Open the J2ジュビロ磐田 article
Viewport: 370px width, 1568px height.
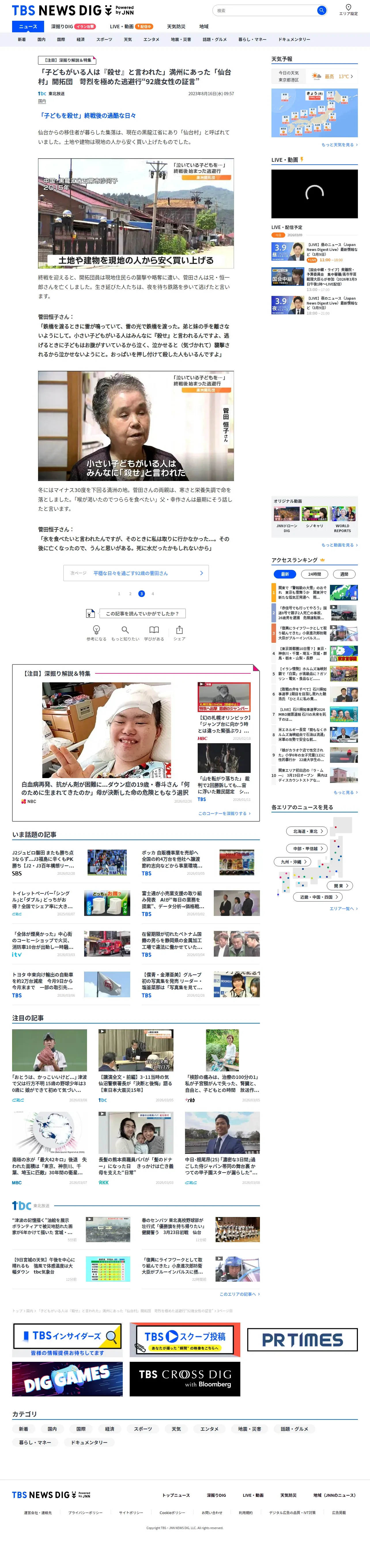click(x=71, y=863)
